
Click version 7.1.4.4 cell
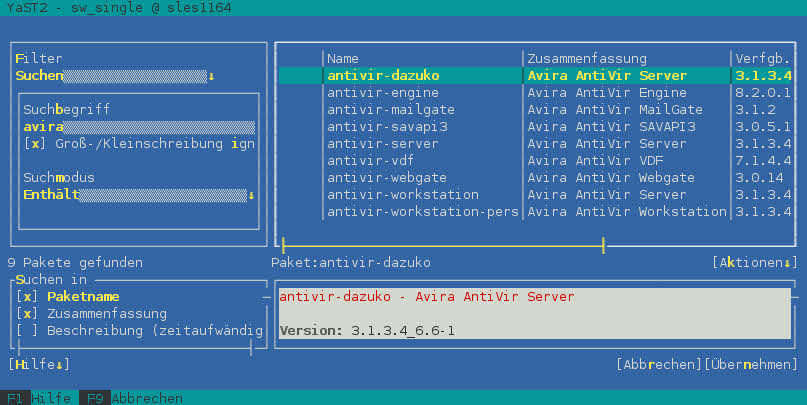click(763, 161)
